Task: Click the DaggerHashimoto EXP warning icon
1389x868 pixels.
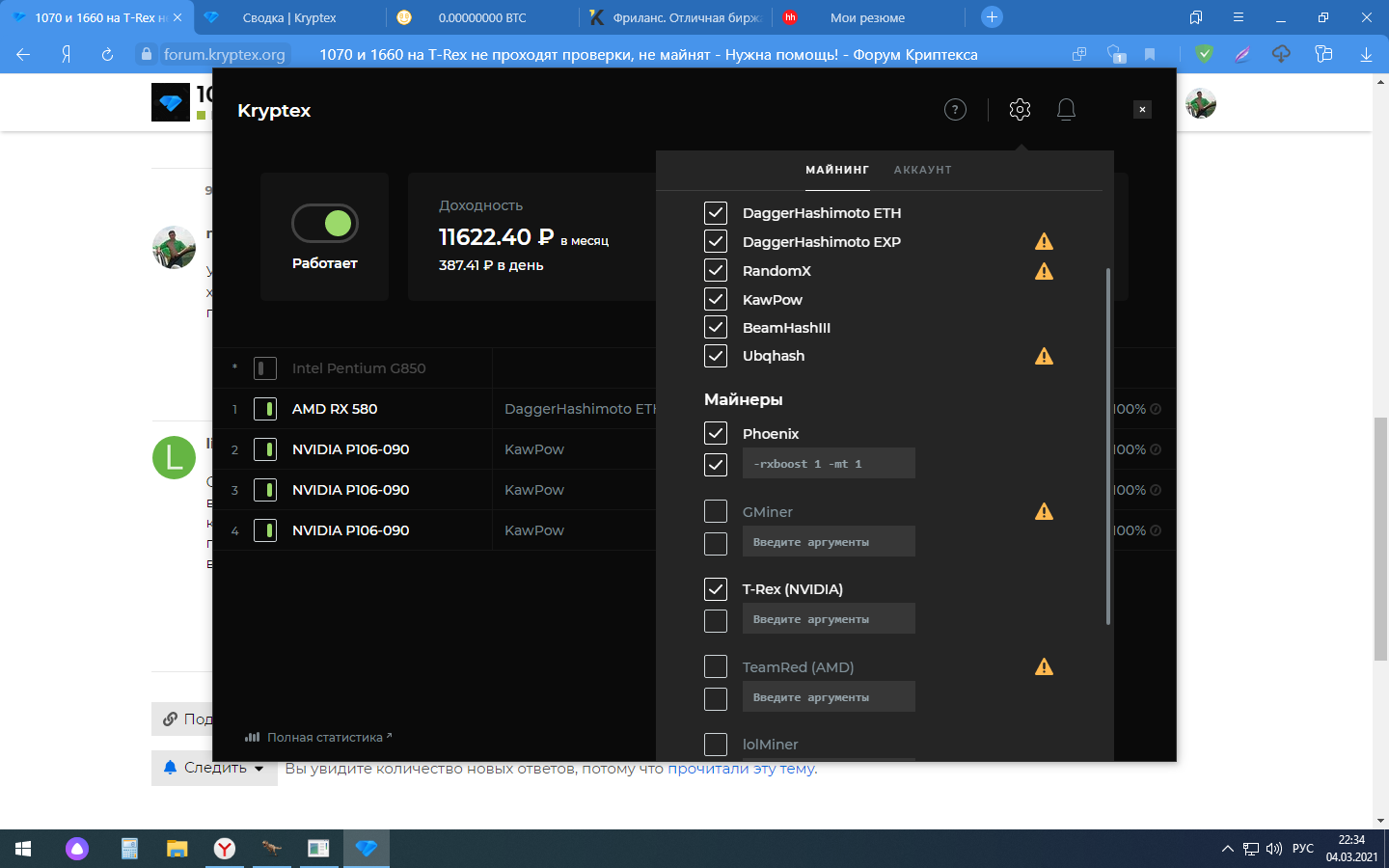Action: pyautogui.click(x=1044, y=242)
